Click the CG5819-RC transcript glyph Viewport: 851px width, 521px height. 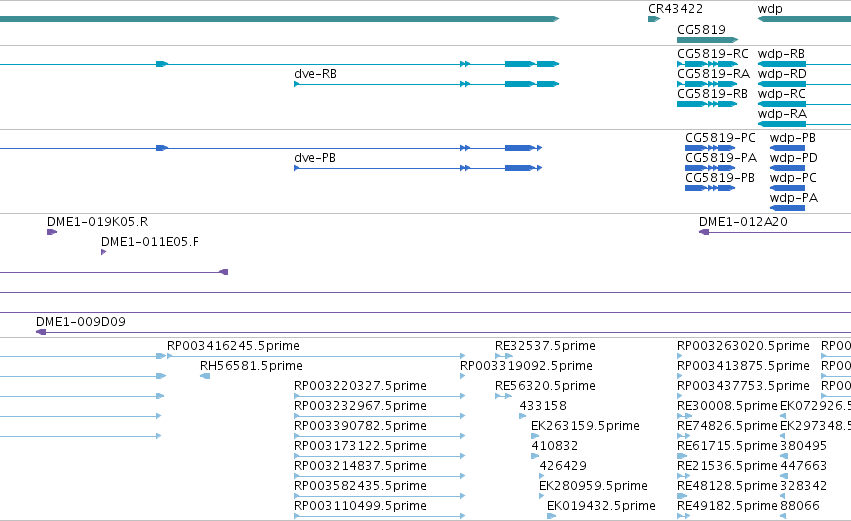click(x=707, y=64)
